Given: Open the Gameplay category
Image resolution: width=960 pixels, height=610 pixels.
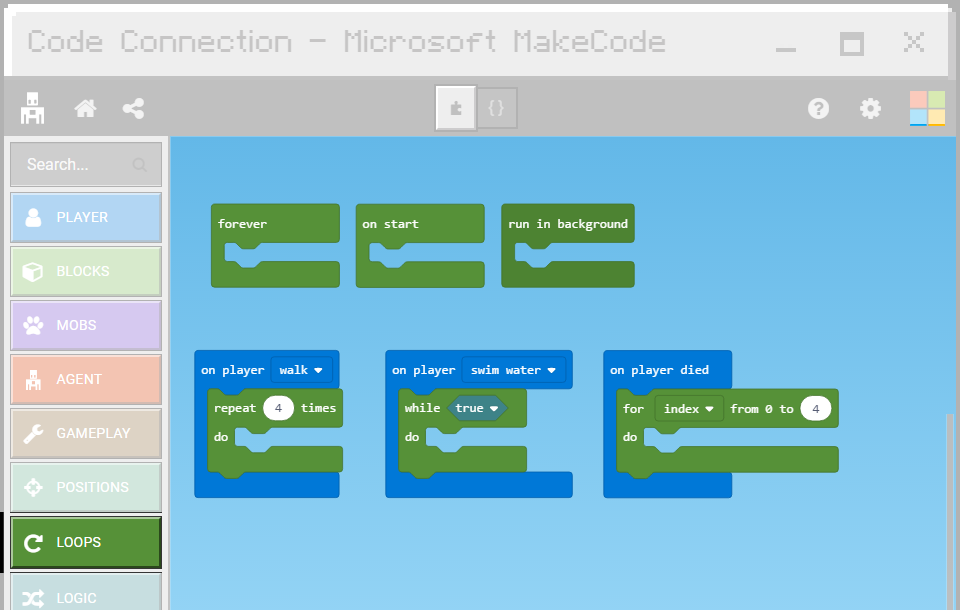Looking at the screenshot, I should coord(86,433).
